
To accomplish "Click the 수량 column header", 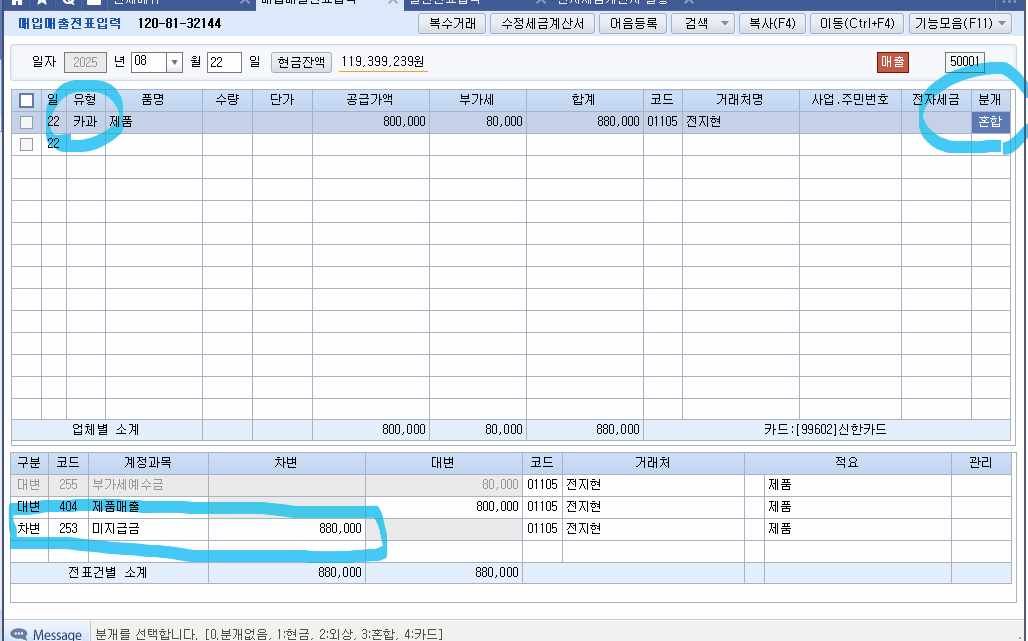I will pyautogui.click(x=227, y=100).
